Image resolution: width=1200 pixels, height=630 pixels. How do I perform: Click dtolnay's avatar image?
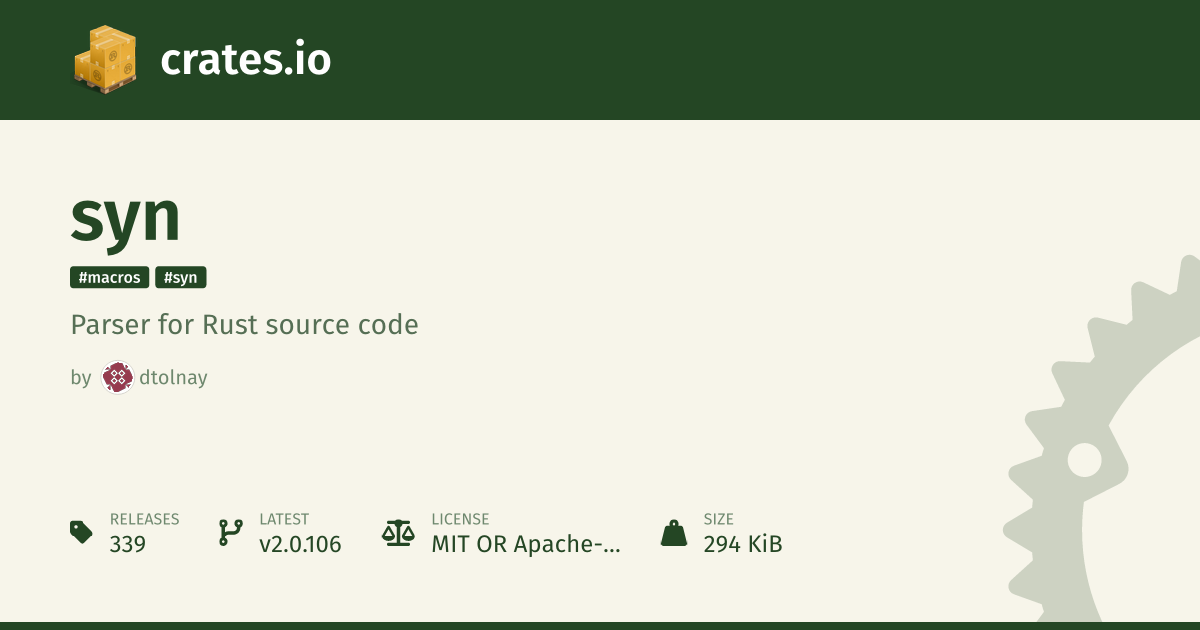(x=118, y=378)
